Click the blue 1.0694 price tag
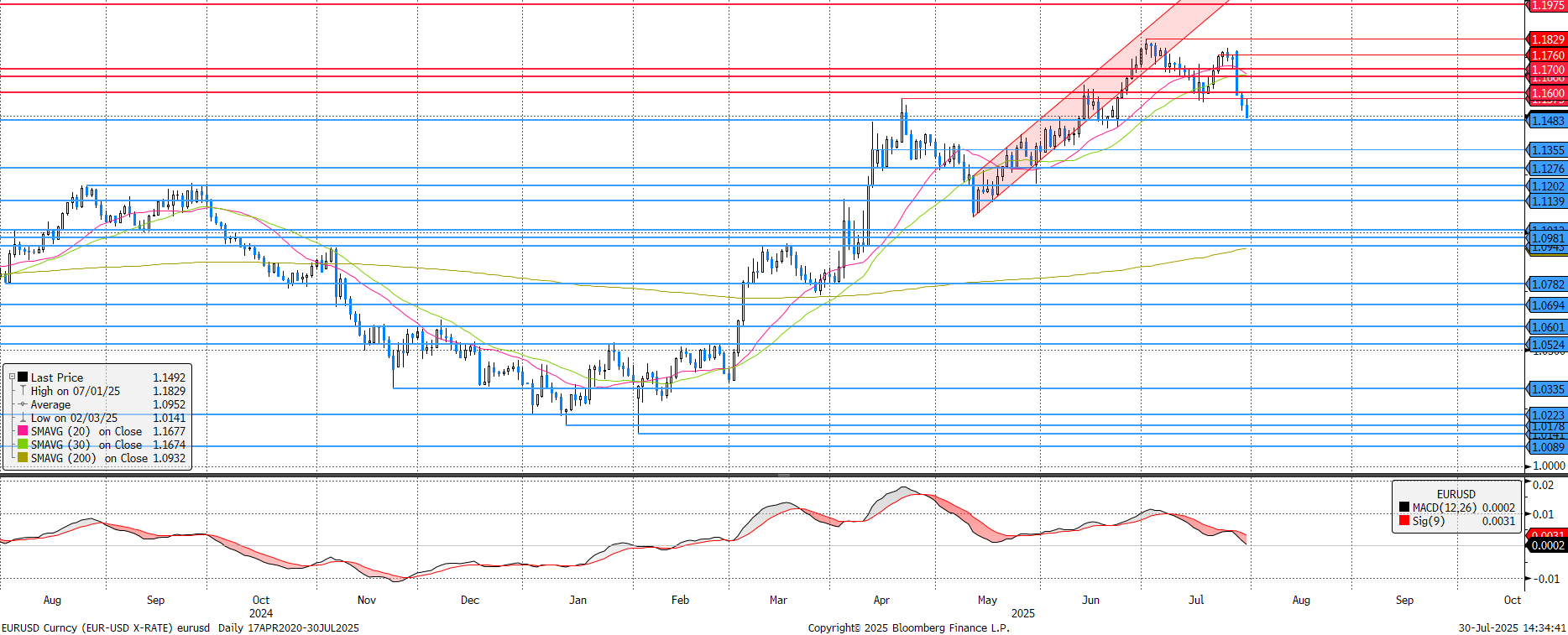This screenshot has width=1568, height=635. click(1546, 305)
